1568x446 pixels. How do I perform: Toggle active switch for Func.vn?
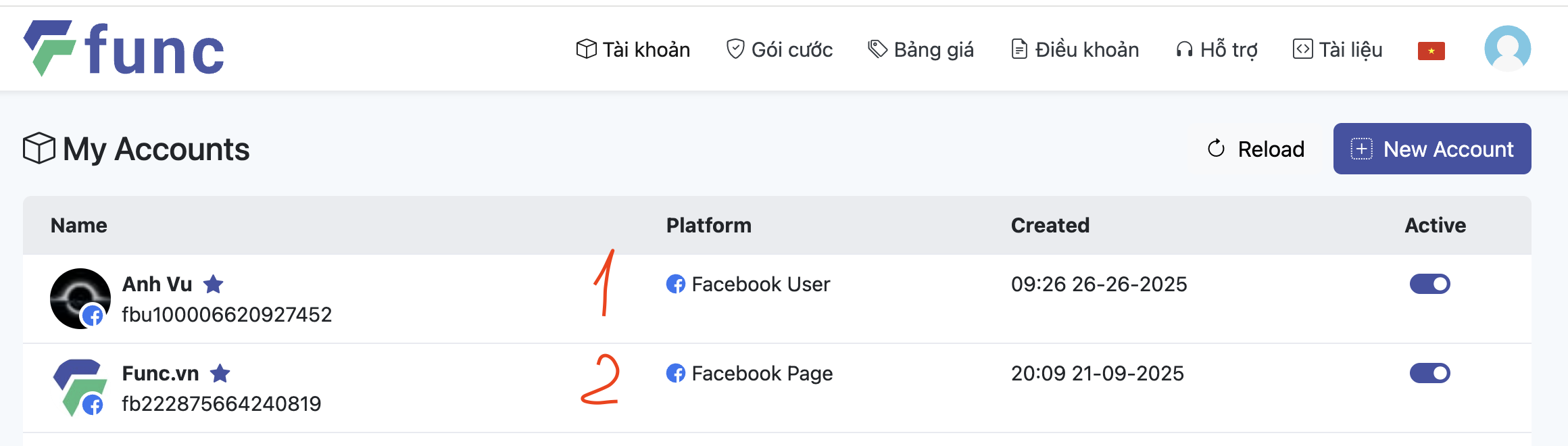pos(1429,373)
